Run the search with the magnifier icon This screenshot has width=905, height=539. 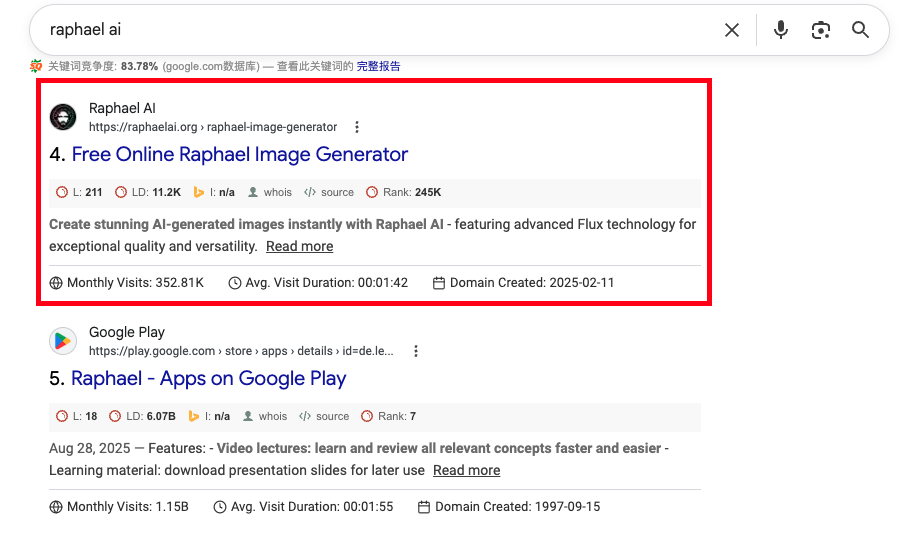coord(860,30)
